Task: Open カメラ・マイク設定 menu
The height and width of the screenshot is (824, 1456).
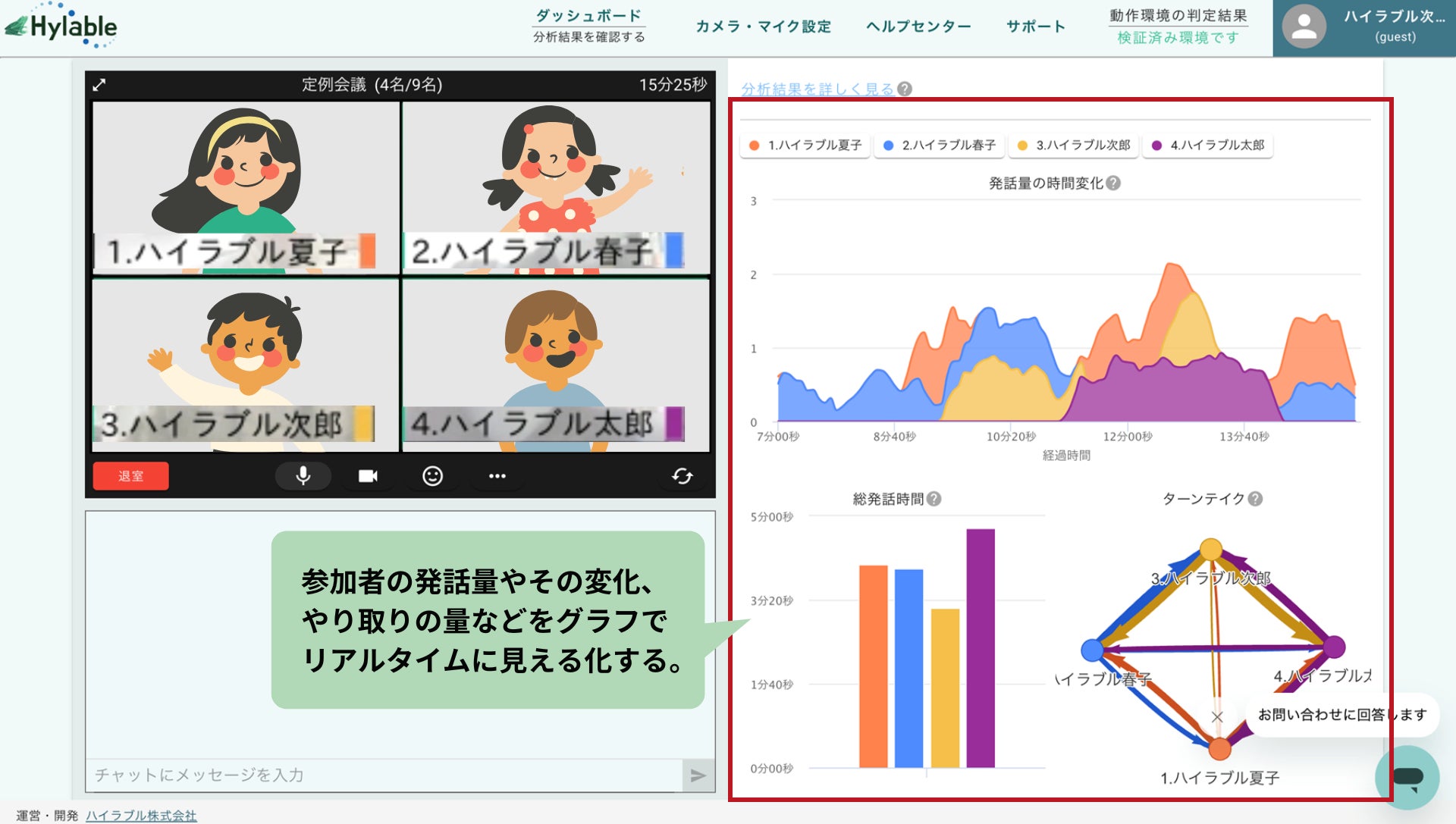Action: click(x=763, y=27)
